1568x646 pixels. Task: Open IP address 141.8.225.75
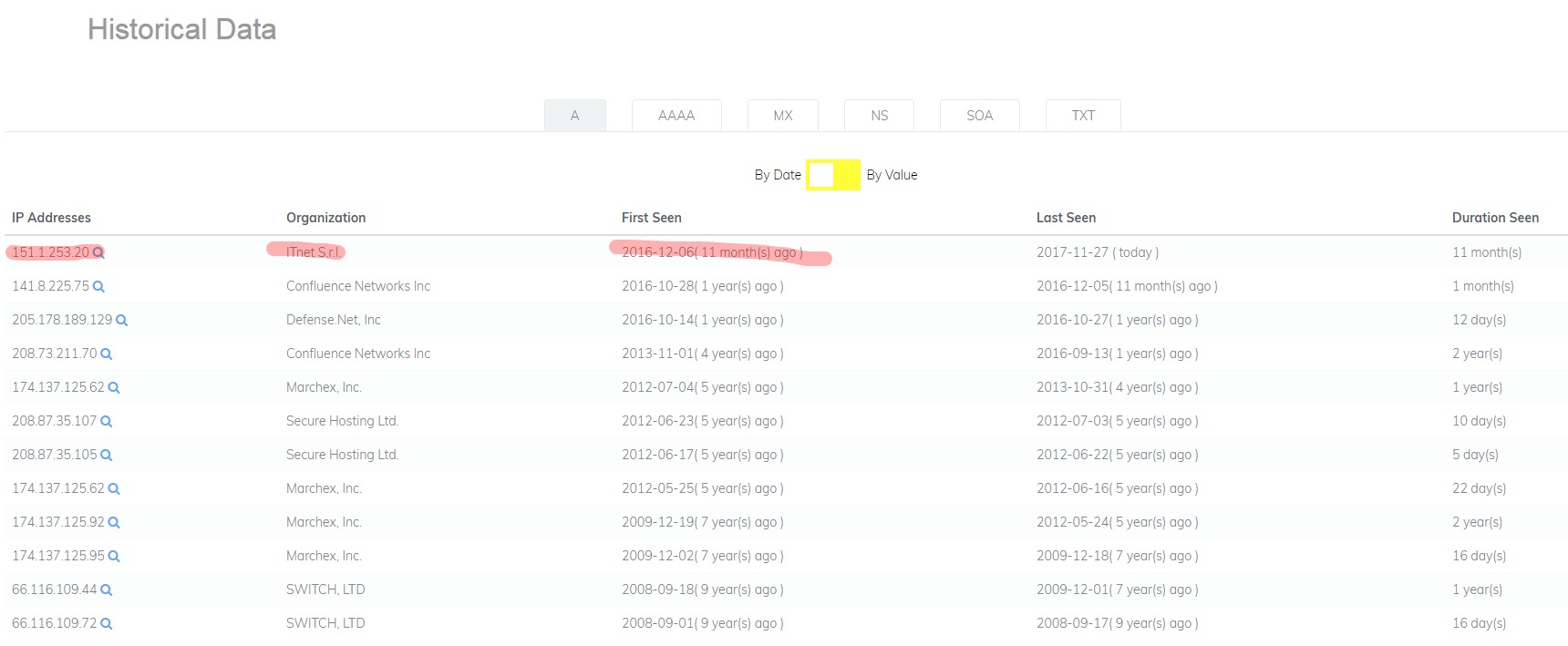[x=51, y=286]
